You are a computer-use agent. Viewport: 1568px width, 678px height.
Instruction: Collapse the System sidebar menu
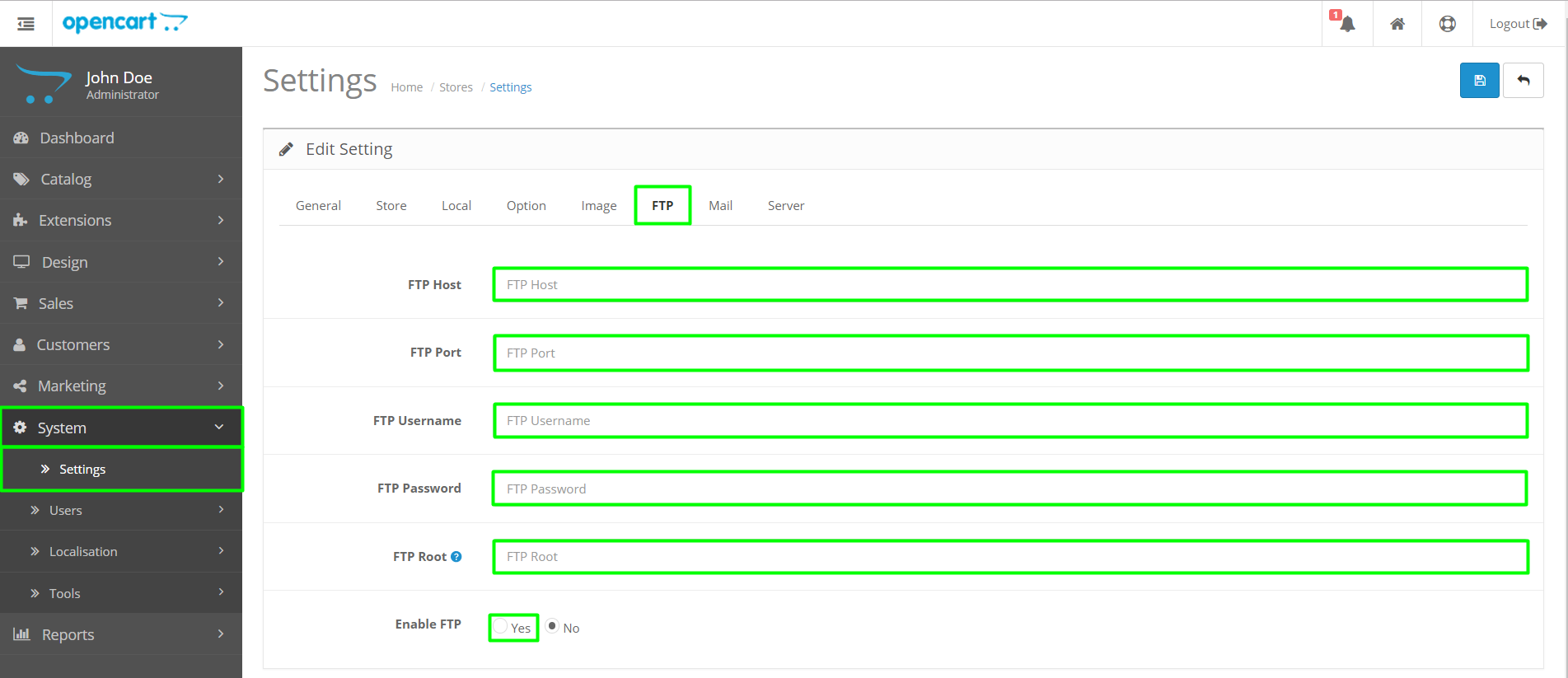point(121,428)
